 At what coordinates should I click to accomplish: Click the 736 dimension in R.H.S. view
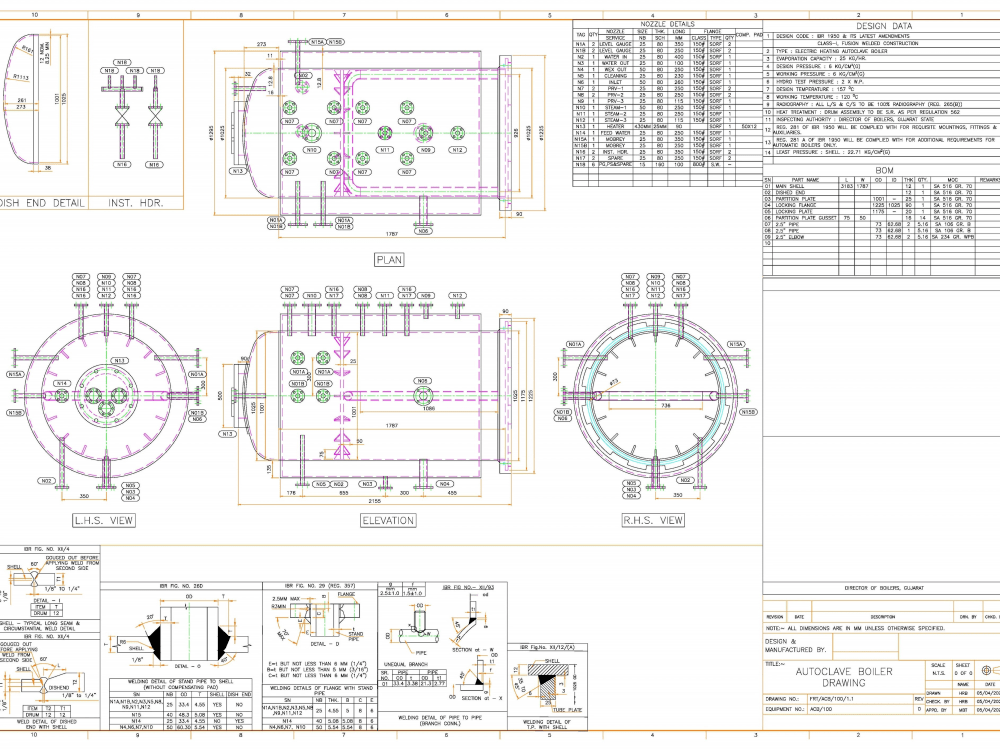666,406
